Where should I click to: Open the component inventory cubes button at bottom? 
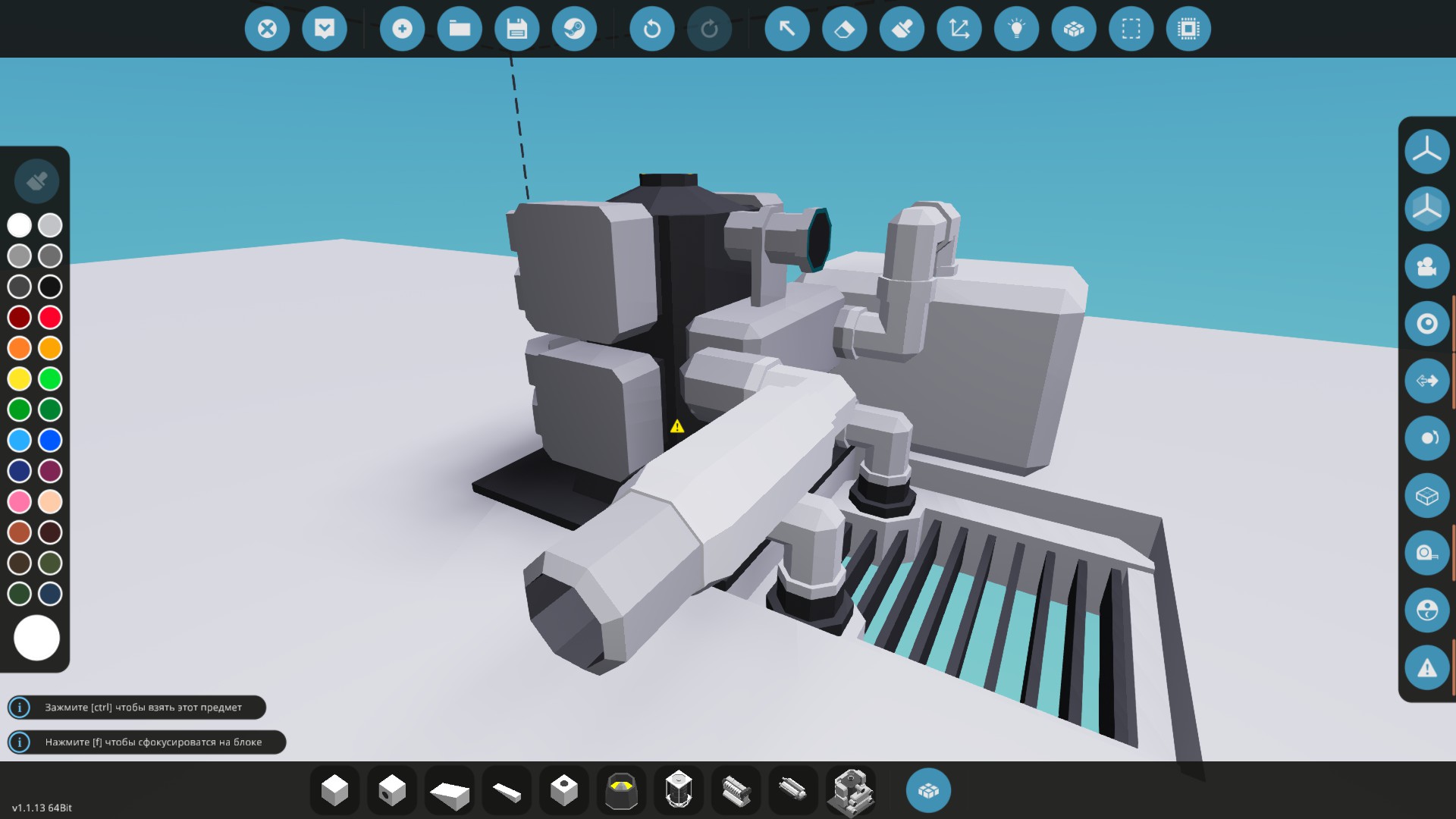[x=928, y=790]
